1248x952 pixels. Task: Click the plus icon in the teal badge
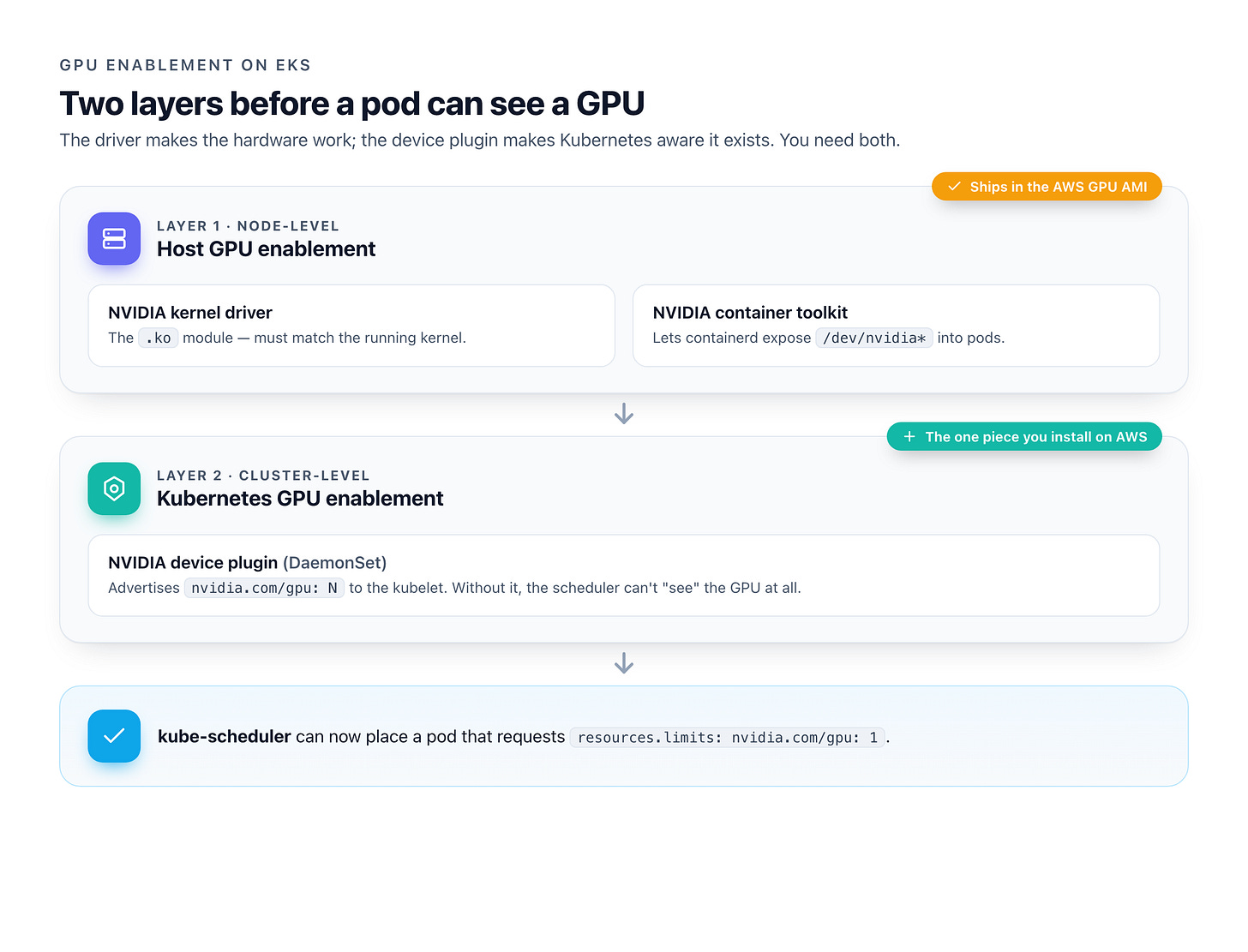pyautogui.click(x=909, y=436)
